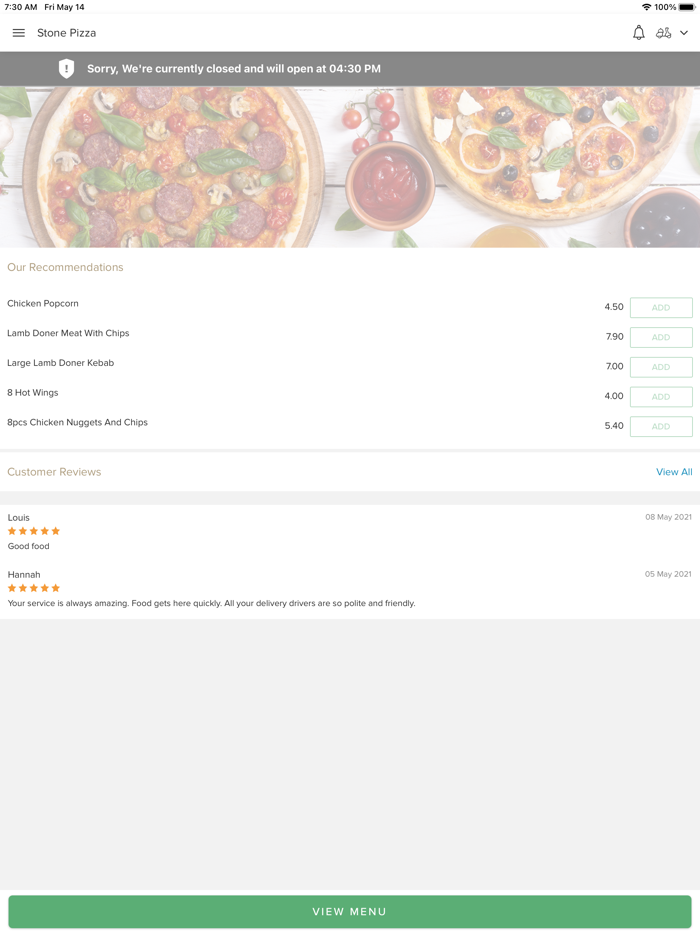Viewport: 700px width, 934px height.
Task: Add 8pcs Chicken Nuggets And Chips
Action: point(661,426)
